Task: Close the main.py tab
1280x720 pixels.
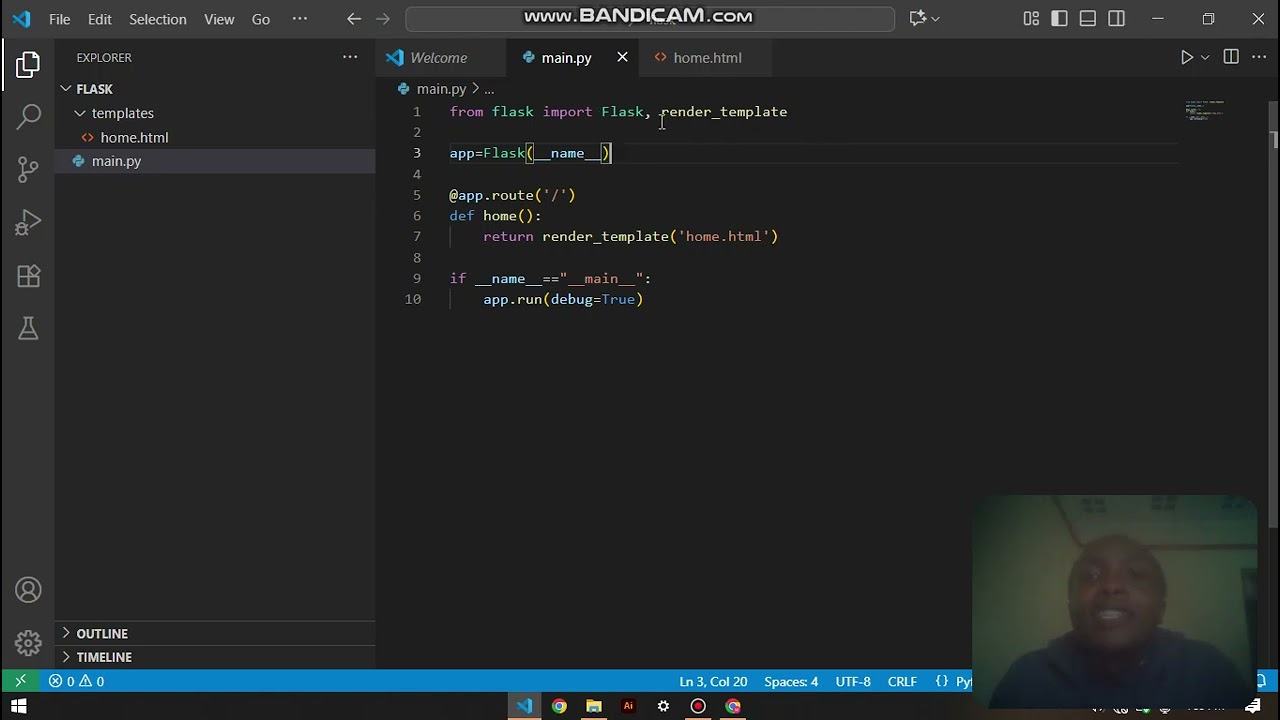Action: click(622, 57)
